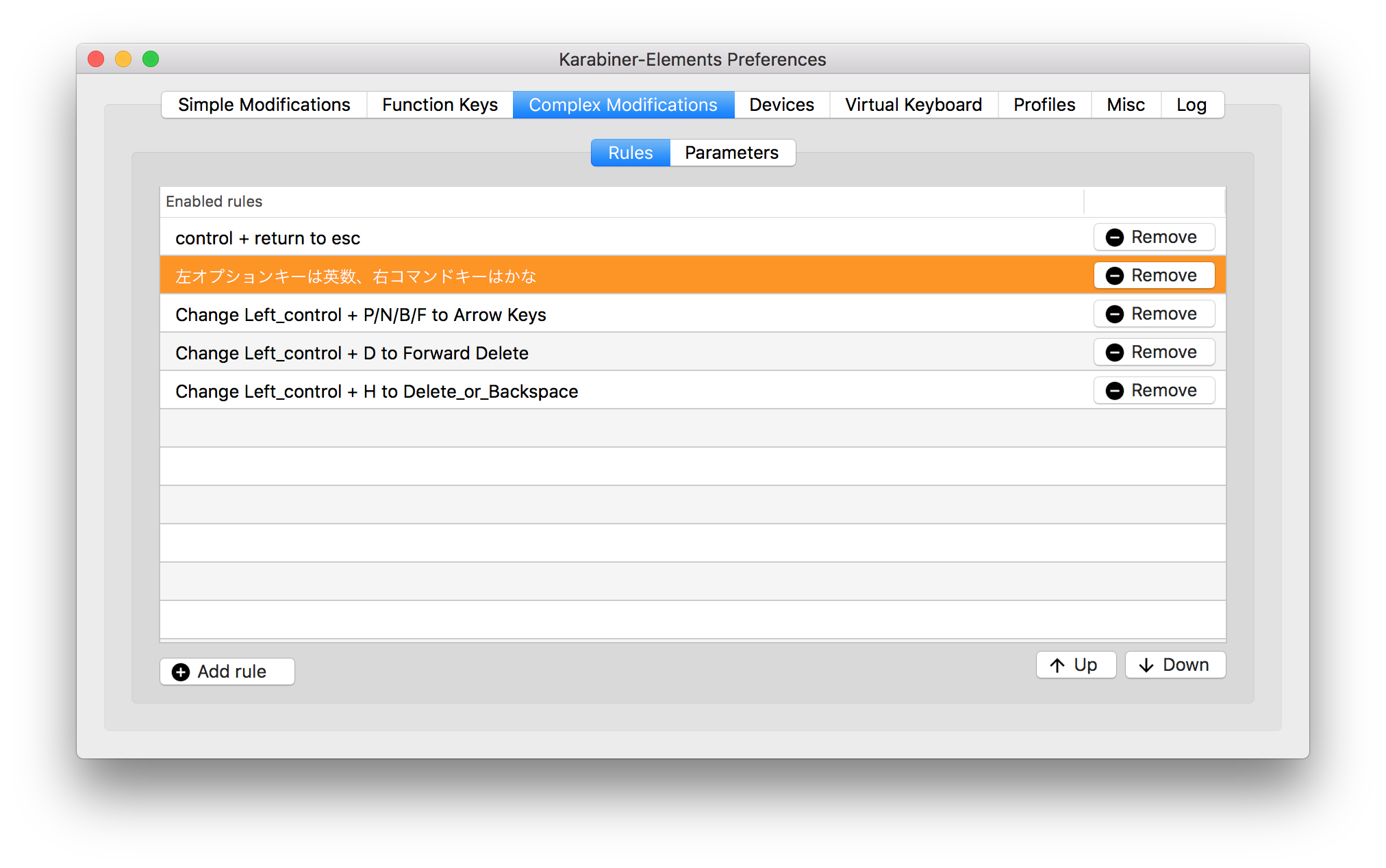Screen dimensions: 1386x868
Task: Click the Misc tab
Action: (x=1126, y=104)
